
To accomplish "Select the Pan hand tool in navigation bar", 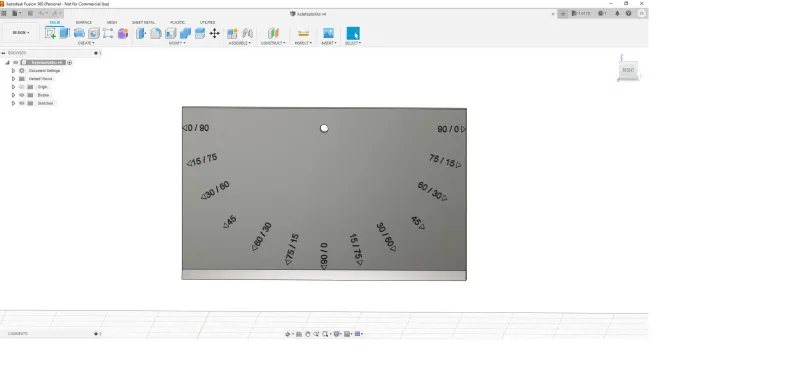I will pos(308,334).
